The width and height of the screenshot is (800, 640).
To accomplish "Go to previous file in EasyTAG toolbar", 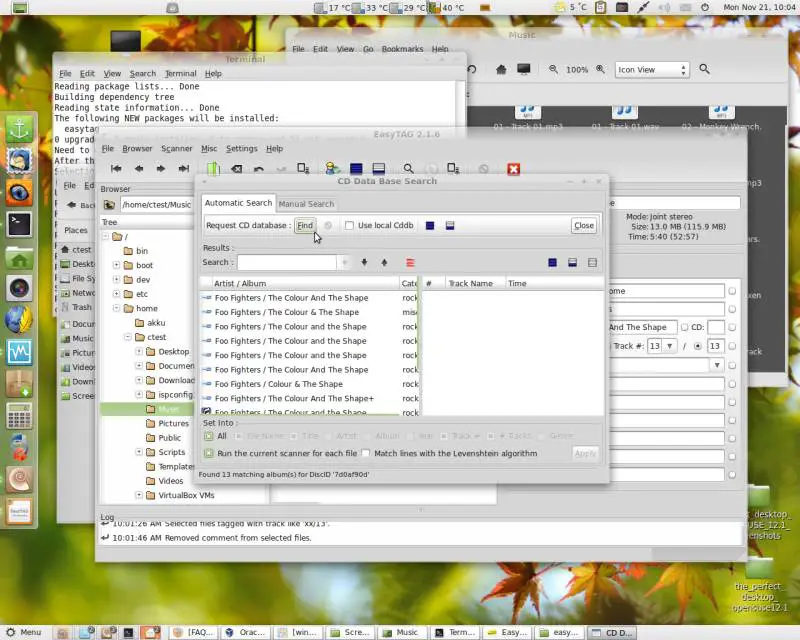I will coord(139,168).
